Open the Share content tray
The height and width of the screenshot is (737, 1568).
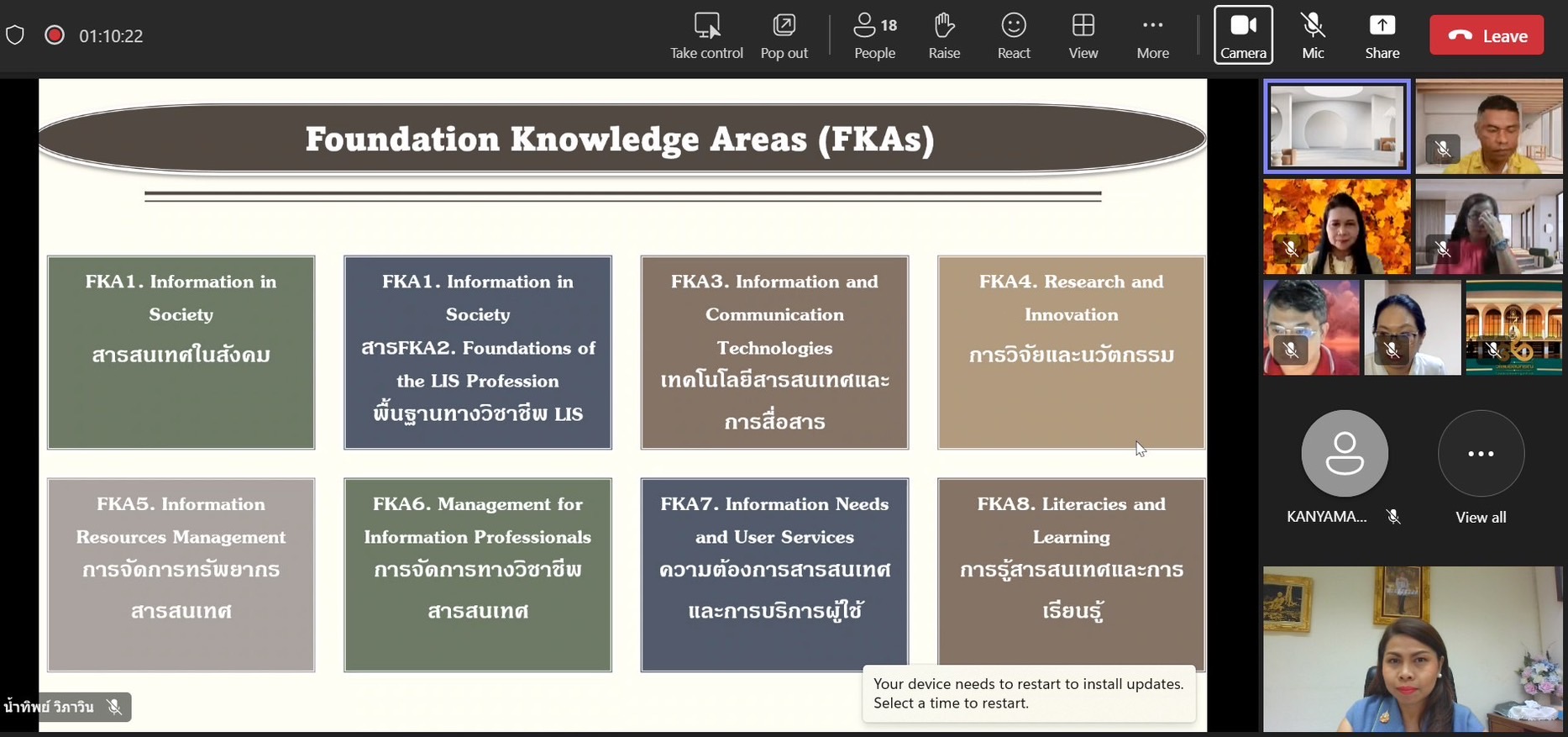(1382, 36)
